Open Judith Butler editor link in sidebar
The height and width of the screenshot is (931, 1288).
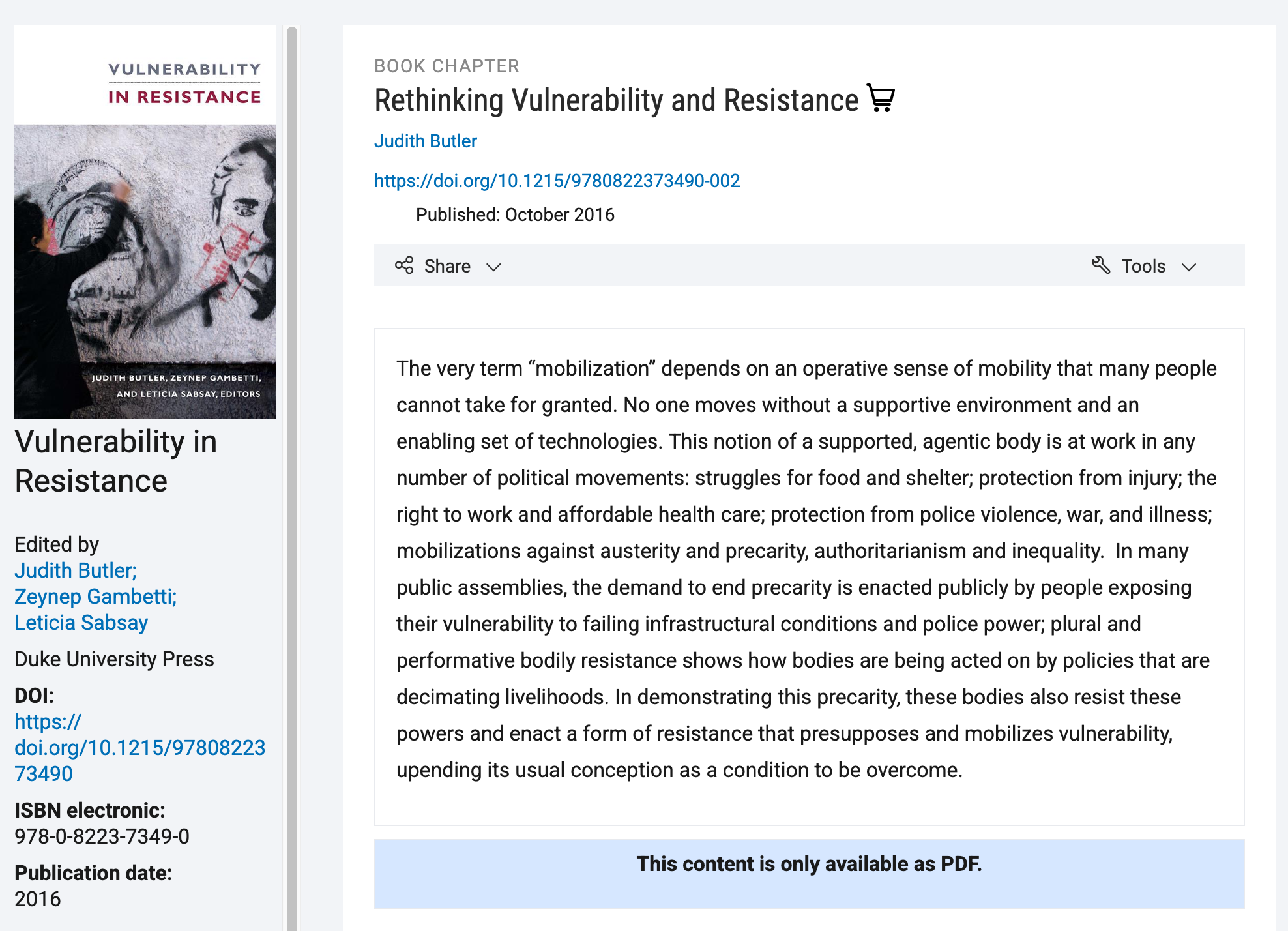(x=76, y=570)
